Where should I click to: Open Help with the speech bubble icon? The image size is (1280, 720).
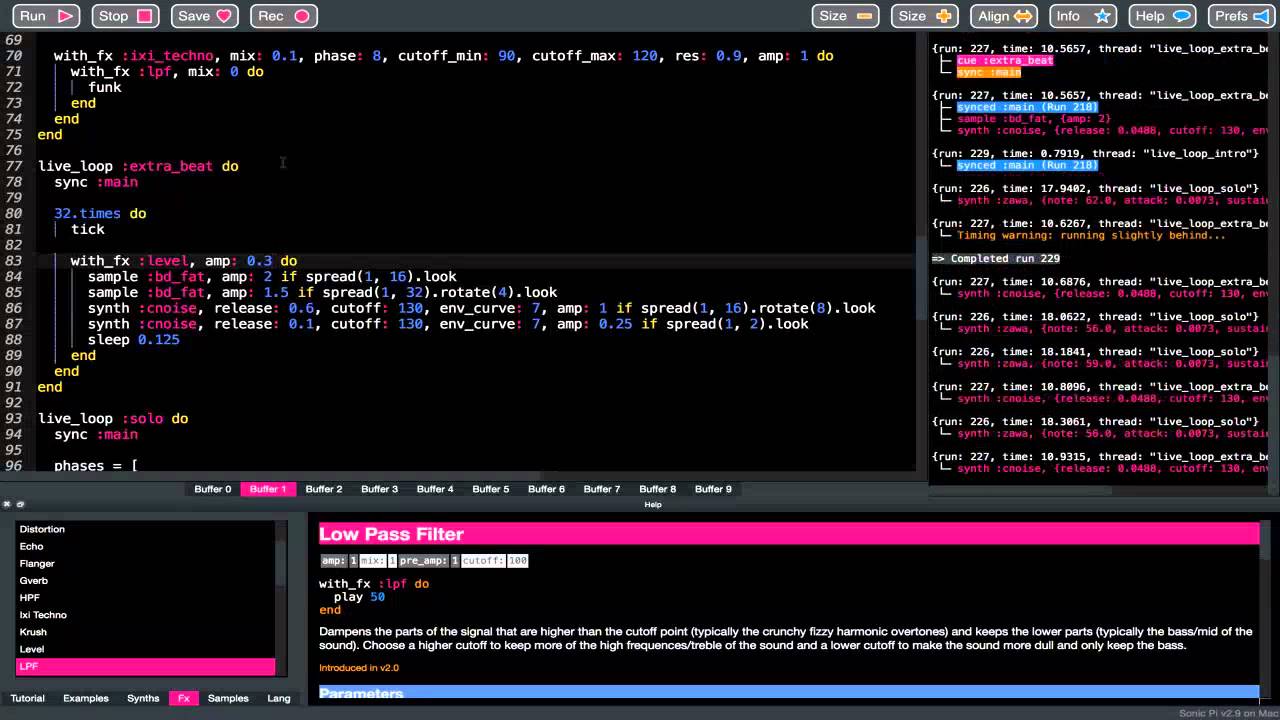(x=1182, y=15)
